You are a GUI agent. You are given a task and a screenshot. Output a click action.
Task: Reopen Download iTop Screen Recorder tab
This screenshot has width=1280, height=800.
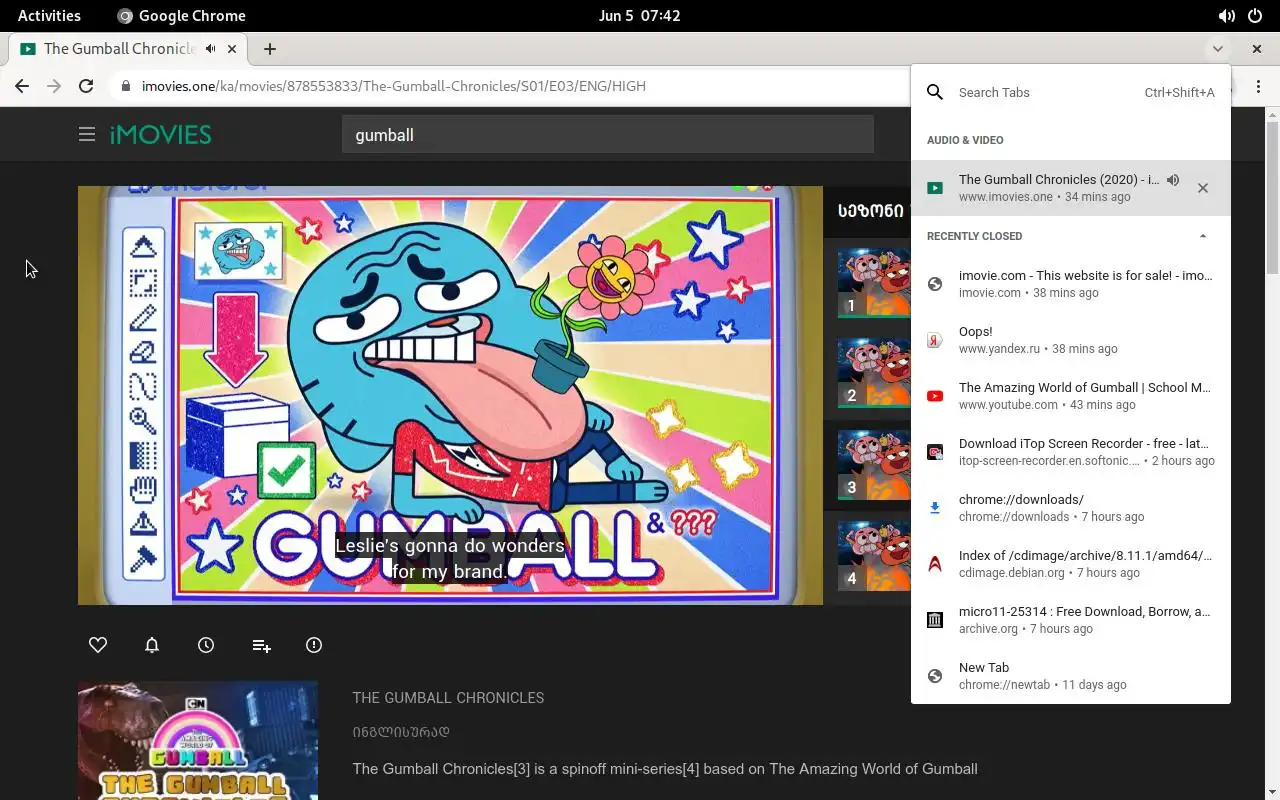click(x=1070, y=452)
